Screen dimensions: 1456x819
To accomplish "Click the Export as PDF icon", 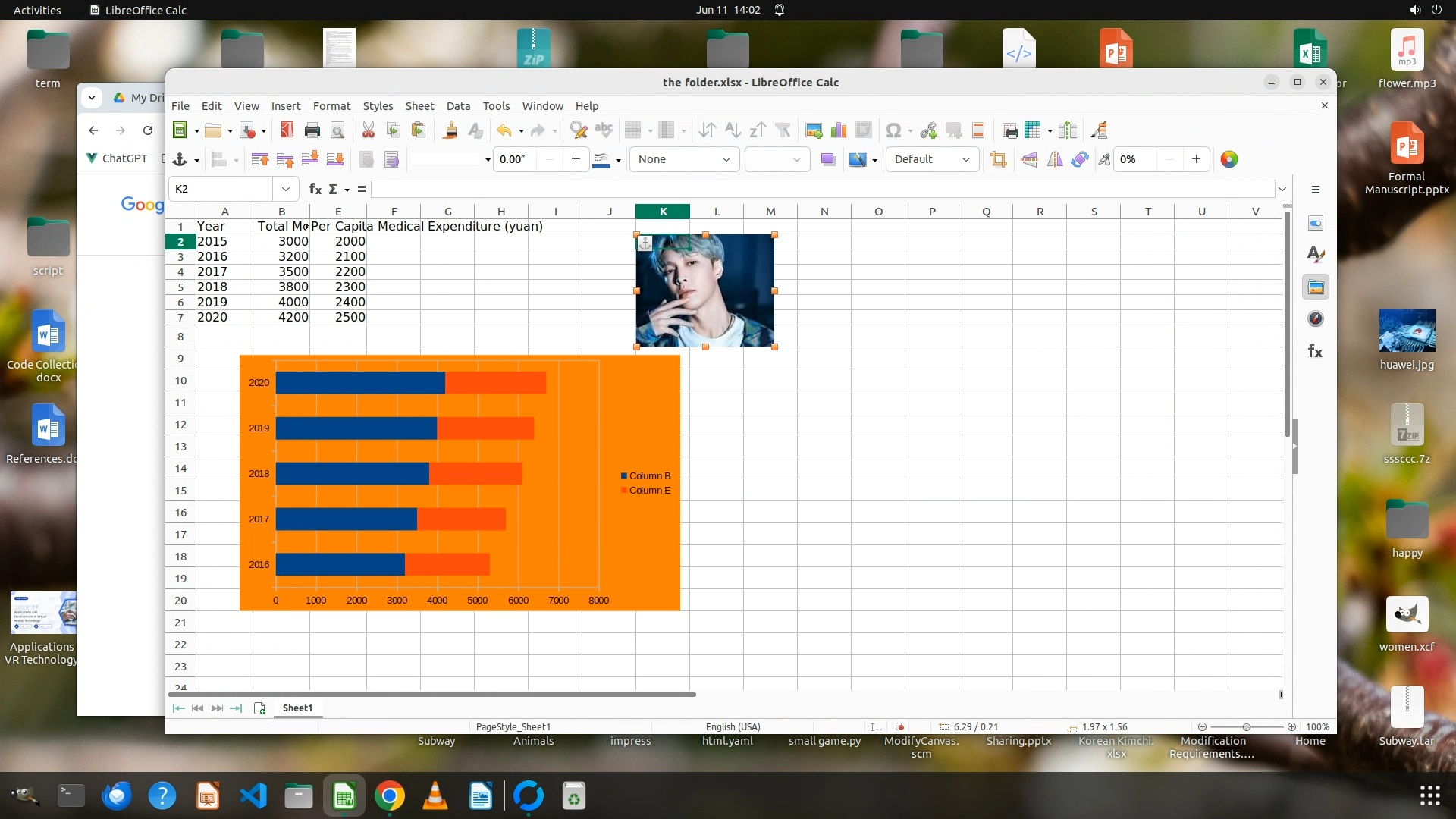I will 287,130.
